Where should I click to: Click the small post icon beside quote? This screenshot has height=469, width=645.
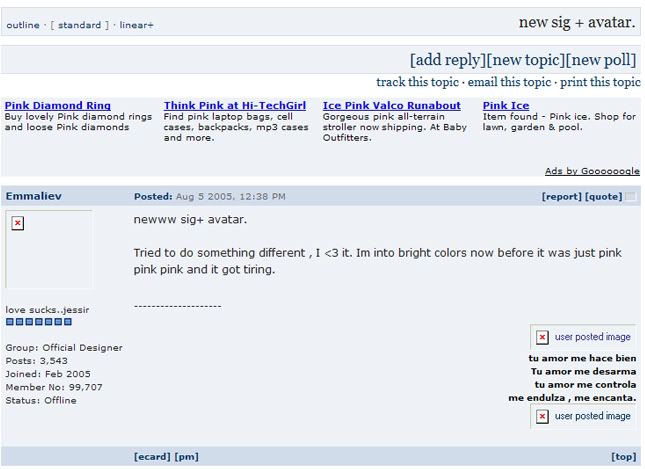tap(630, 196)
